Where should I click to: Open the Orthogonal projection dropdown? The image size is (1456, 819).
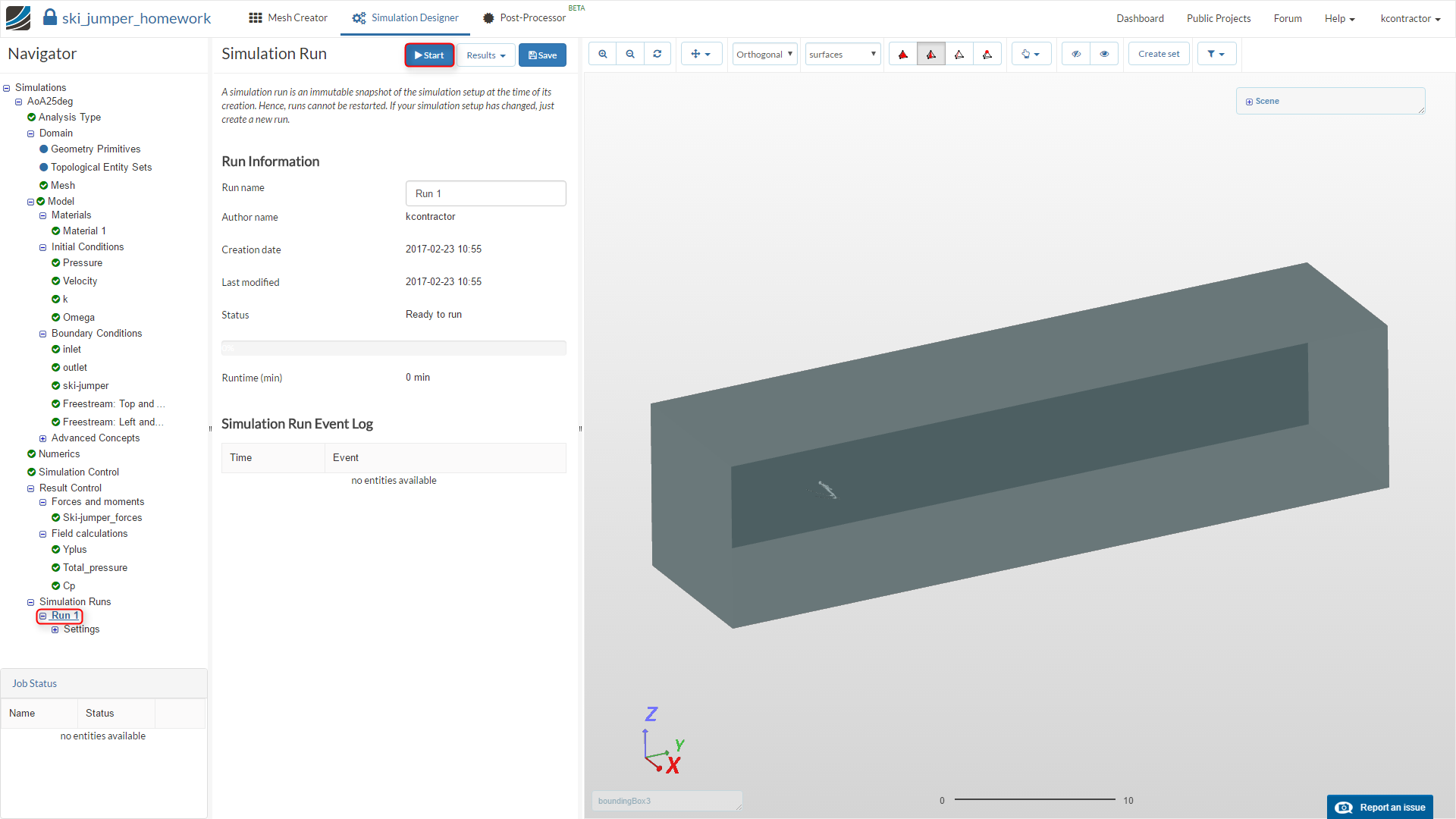pyautogui.click(x=764, y=54)
